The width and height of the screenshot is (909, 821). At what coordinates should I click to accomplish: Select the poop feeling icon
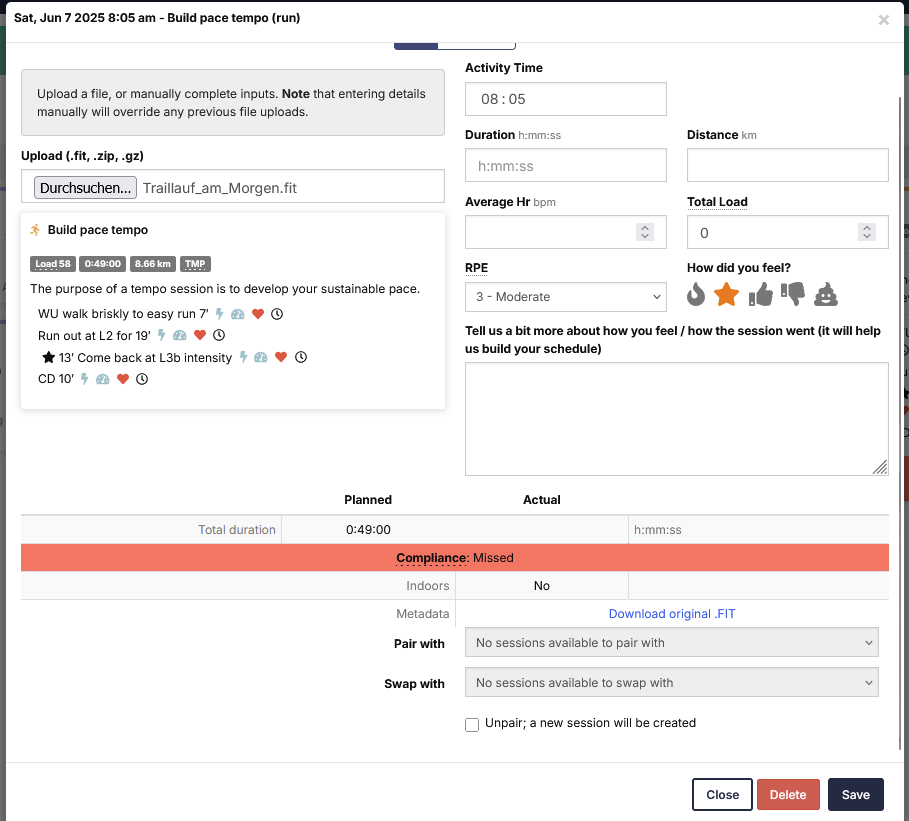coord(826,294)
